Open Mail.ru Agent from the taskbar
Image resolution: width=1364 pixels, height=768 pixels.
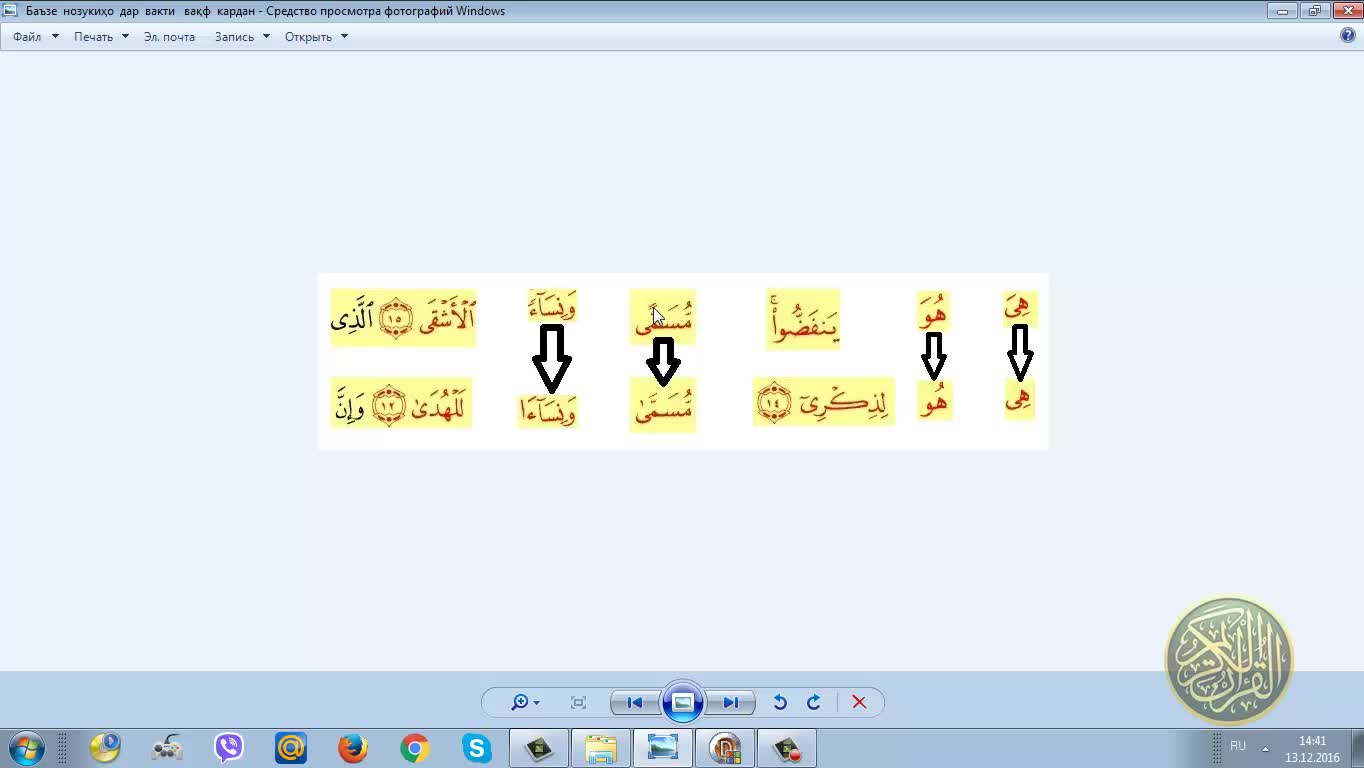pyautogui.click(x=291, y=748)
